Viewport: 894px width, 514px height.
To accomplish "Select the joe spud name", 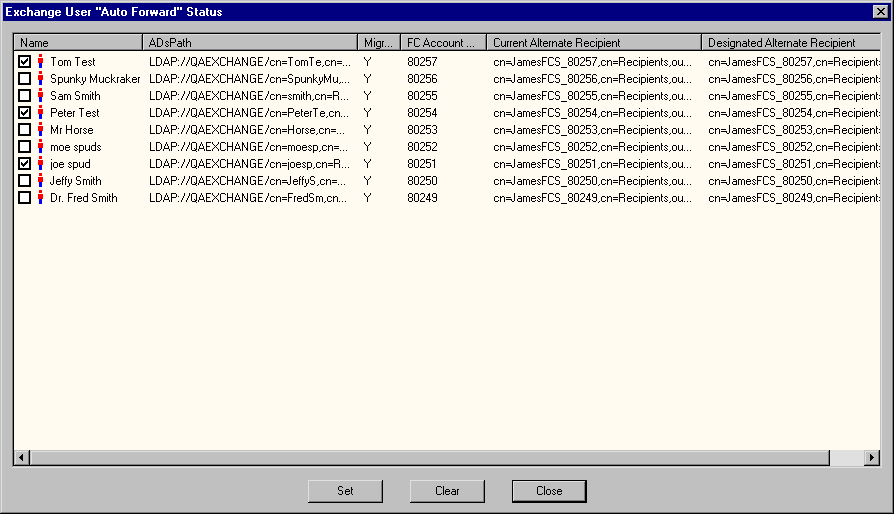I will [x=70, y=164].
